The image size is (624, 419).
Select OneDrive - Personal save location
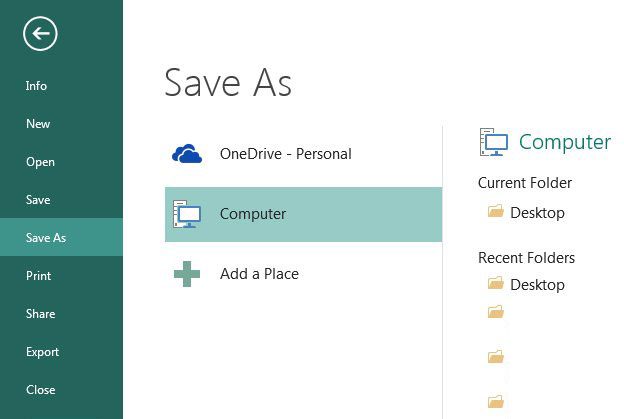285,154
